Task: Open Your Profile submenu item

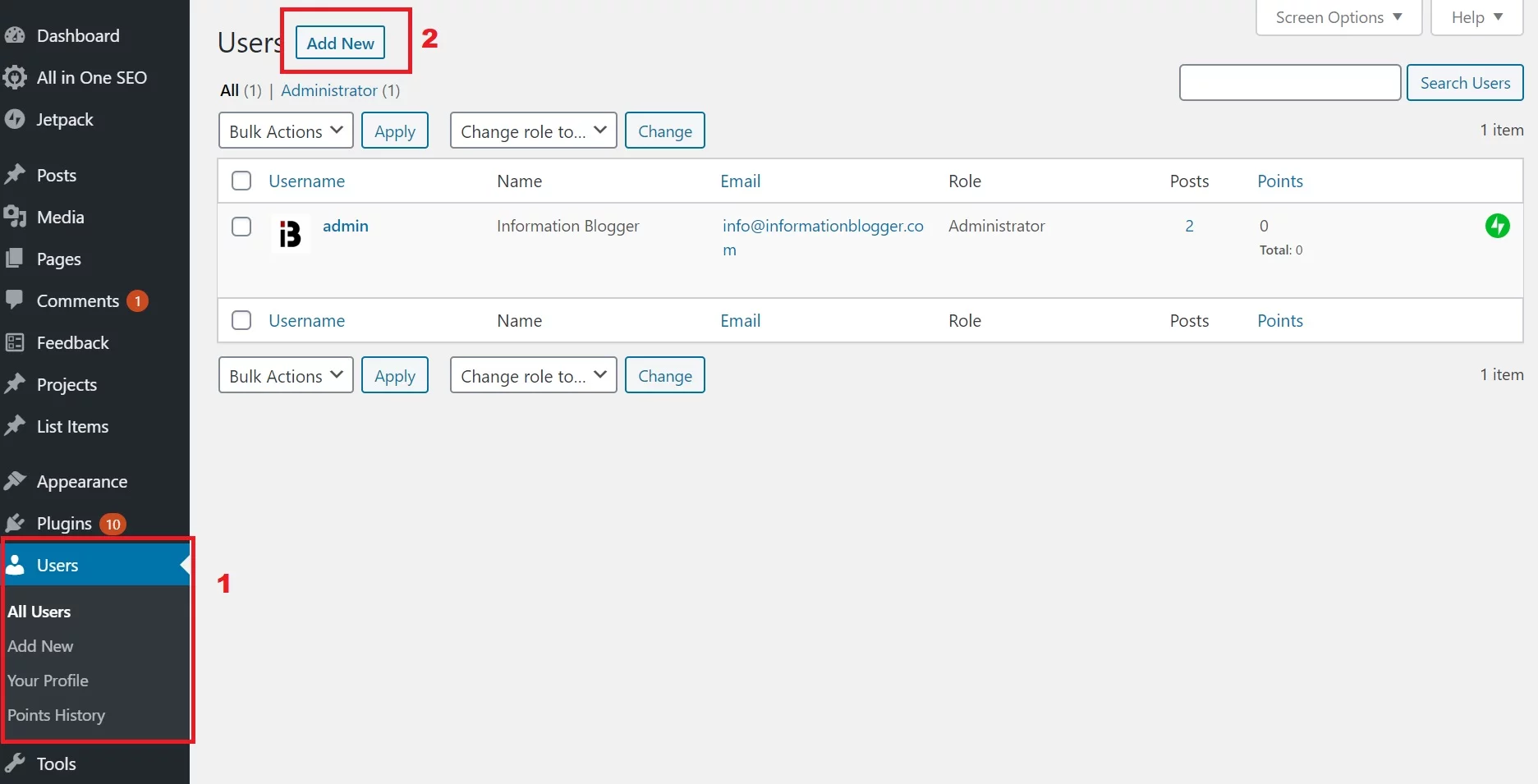Action: pos(48,681)
